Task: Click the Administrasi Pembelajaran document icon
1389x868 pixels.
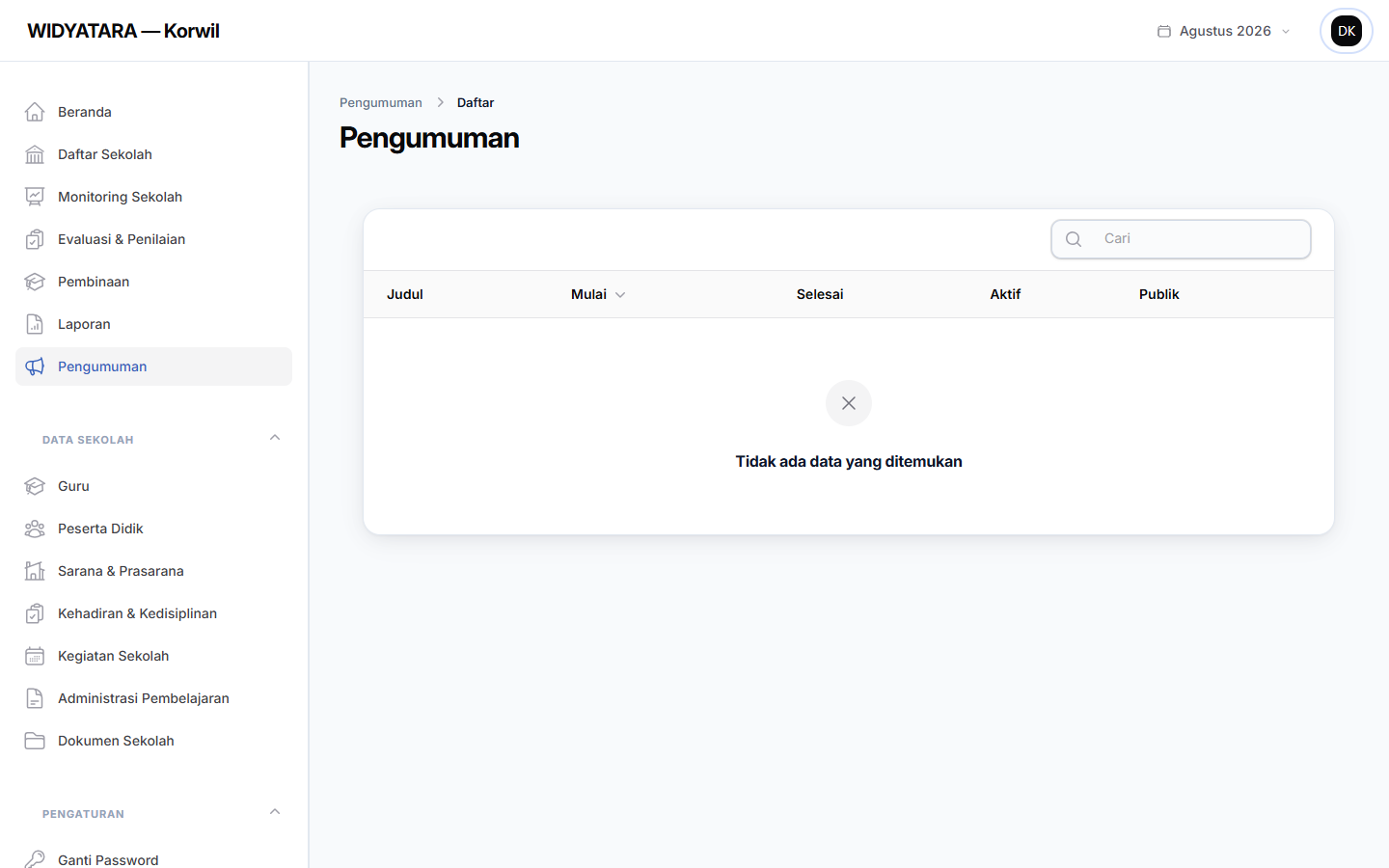Action: 35,698
